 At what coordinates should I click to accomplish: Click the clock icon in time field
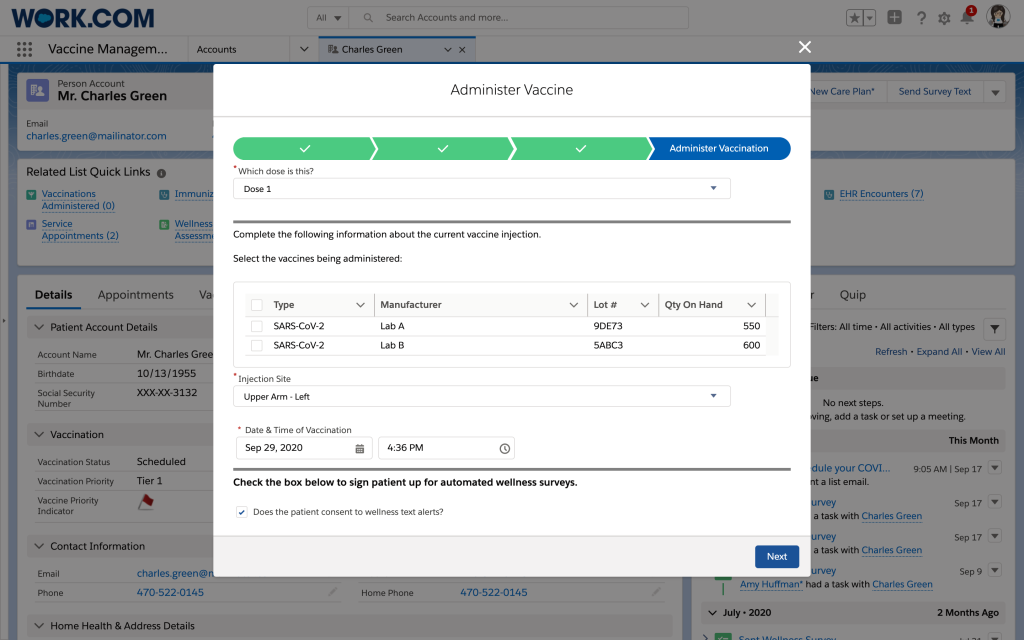(505, 448)
